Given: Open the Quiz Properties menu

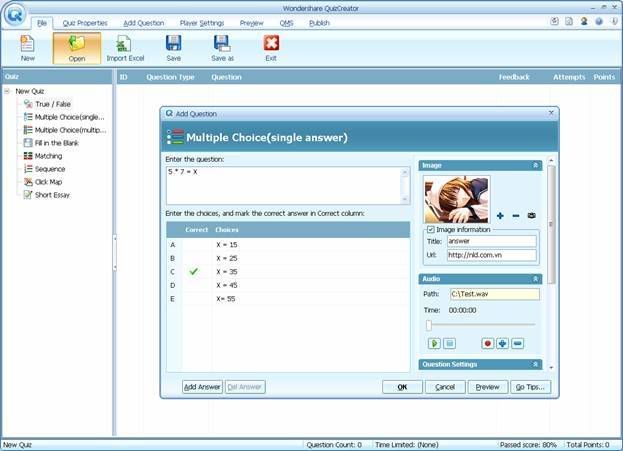Looking at the screenshot, I should 84,22.
